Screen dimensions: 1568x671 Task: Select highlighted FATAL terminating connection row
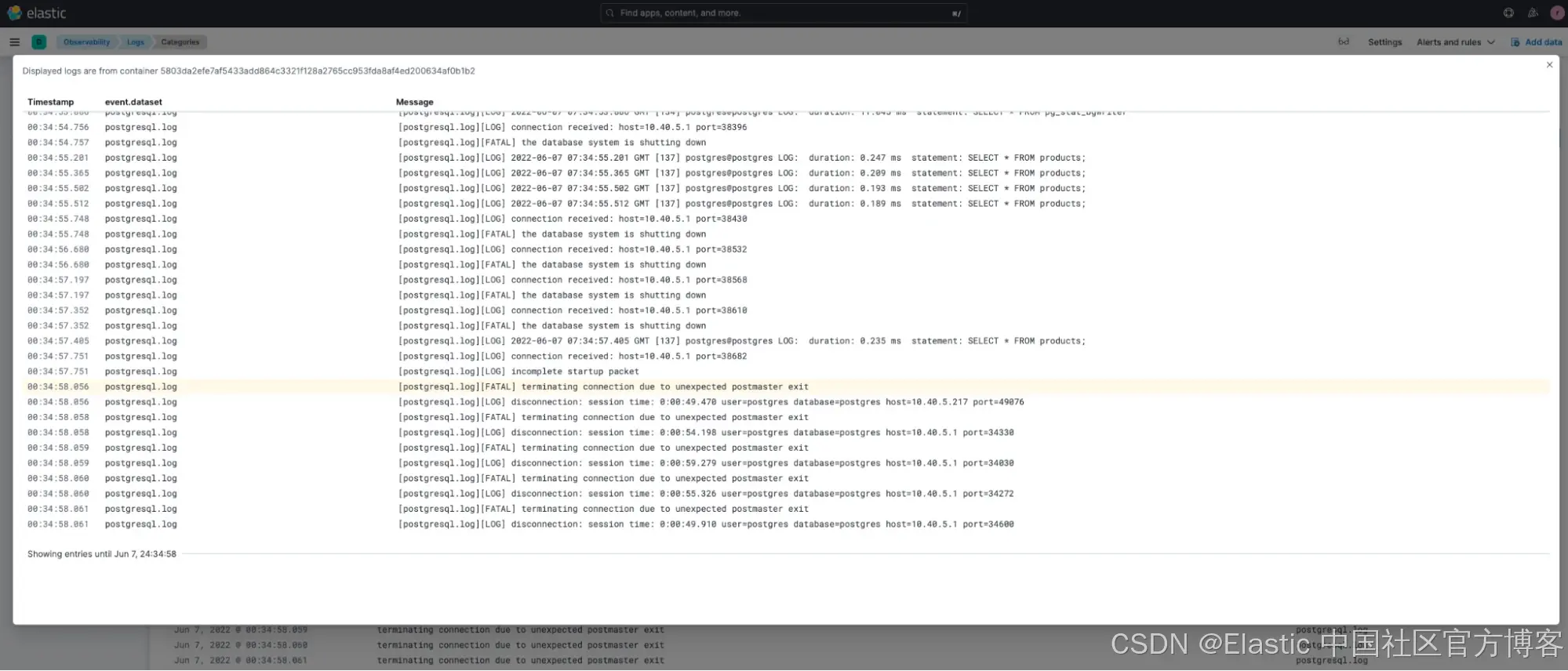coord(786,387)
